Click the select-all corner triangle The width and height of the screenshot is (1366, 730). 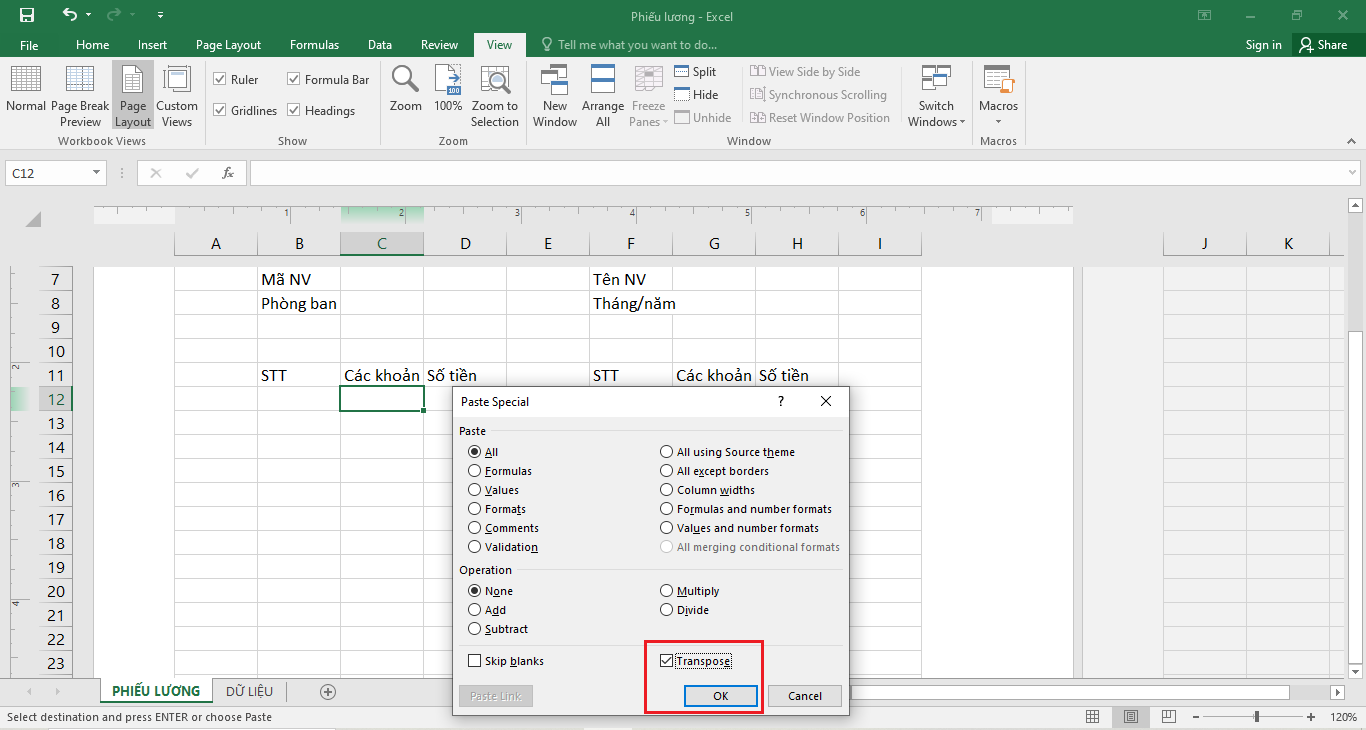point(33,220)
